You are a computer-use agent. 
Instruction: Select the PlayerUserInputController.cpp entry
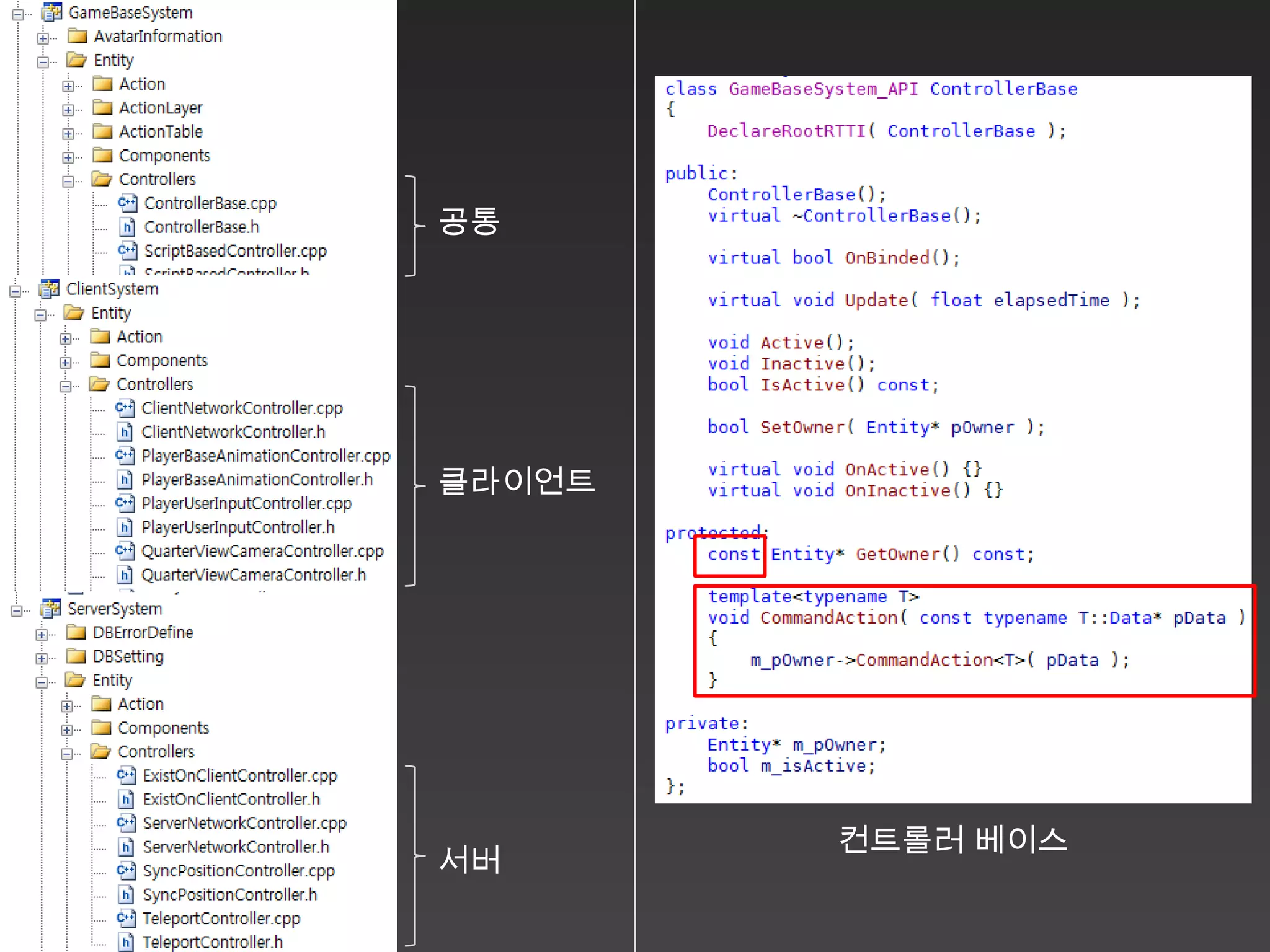[x=247, y=504]
